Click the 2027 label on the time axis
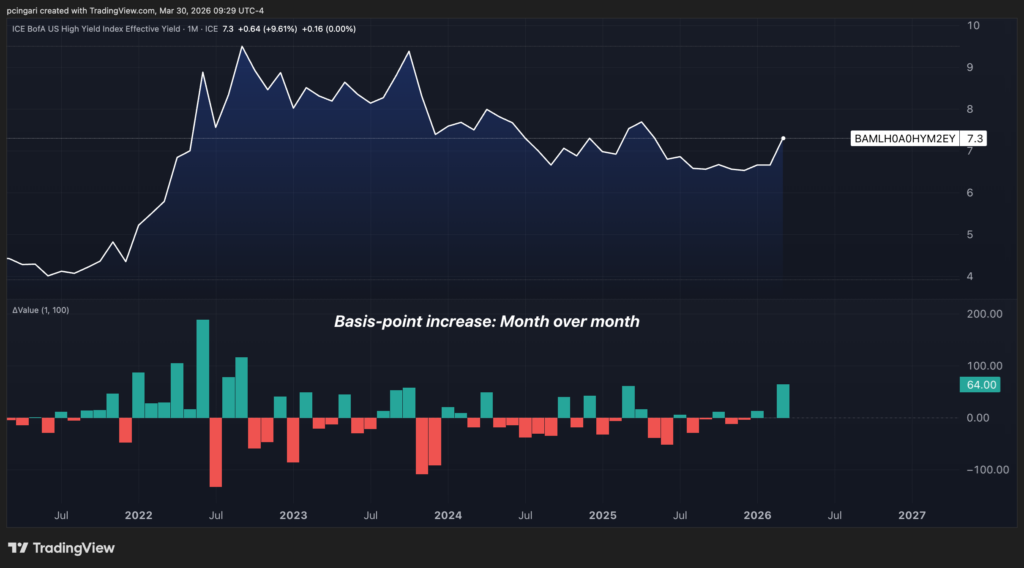Image resolution: width=1024 pixels, height=568 pixels. pos(912,516)
